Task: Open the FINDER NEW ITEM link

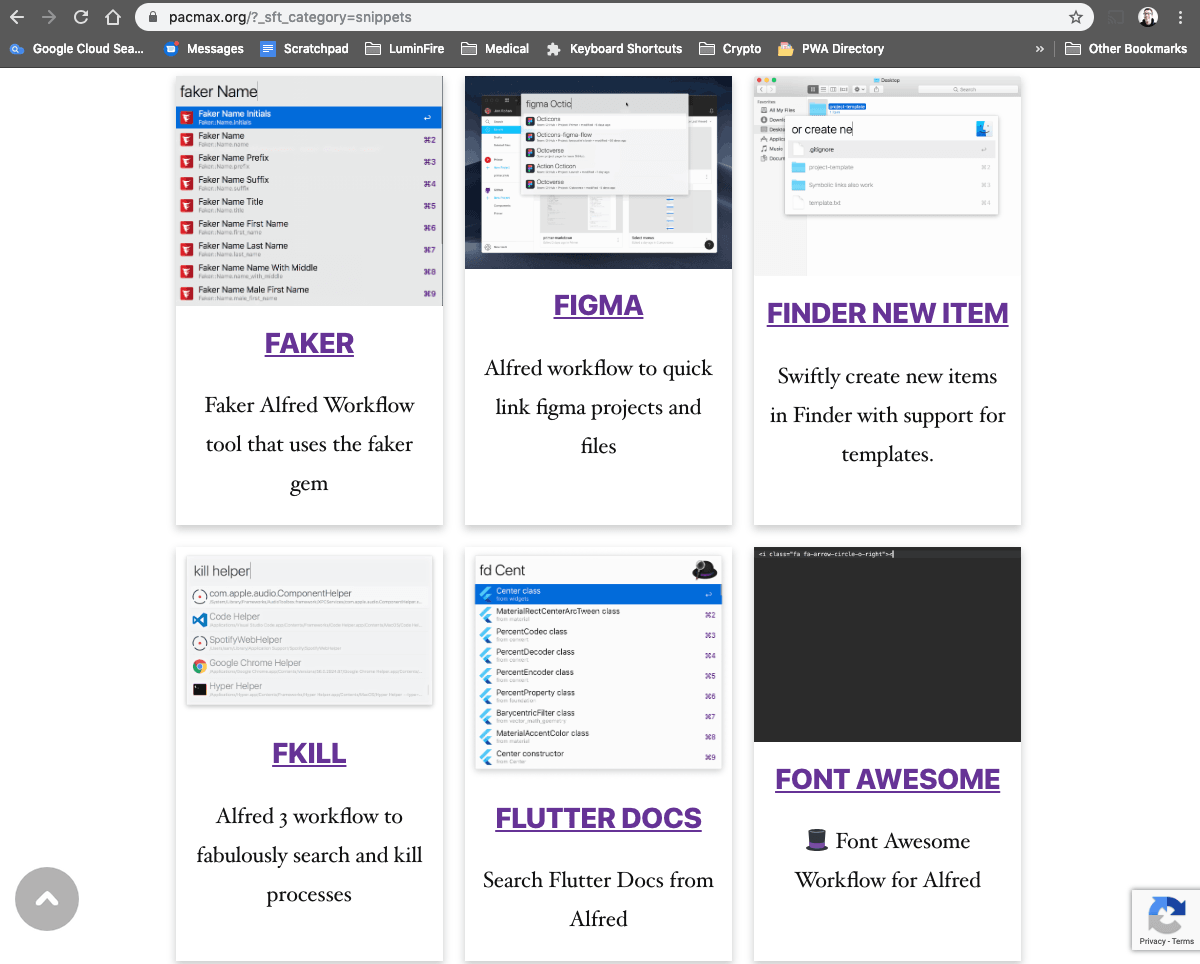Action: pos(887,313)
